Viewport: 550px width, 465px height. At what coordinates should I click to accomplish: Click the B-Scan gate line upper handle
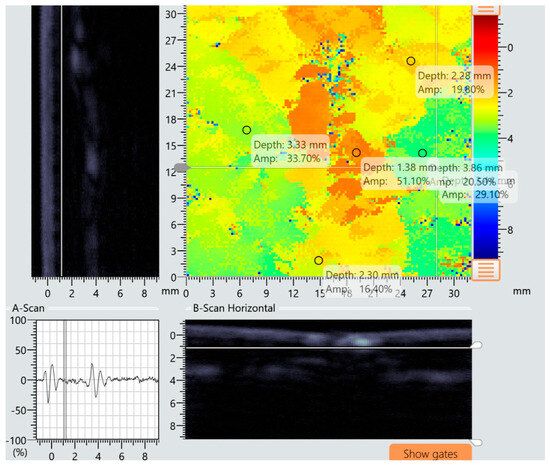click(x=477, y=345)
